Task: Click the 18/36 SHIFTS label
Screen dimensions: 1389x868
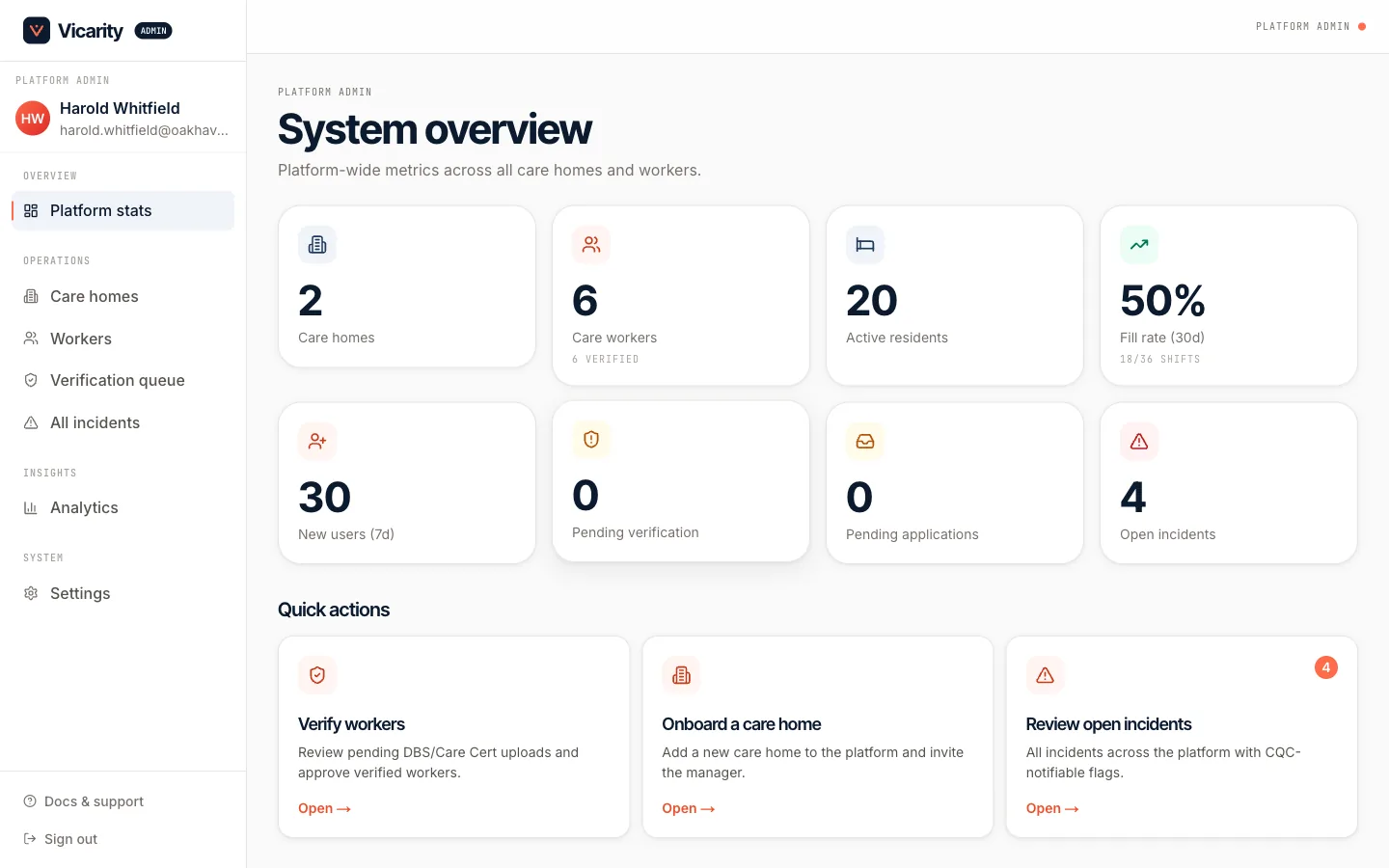Action: click(1160, 359)
